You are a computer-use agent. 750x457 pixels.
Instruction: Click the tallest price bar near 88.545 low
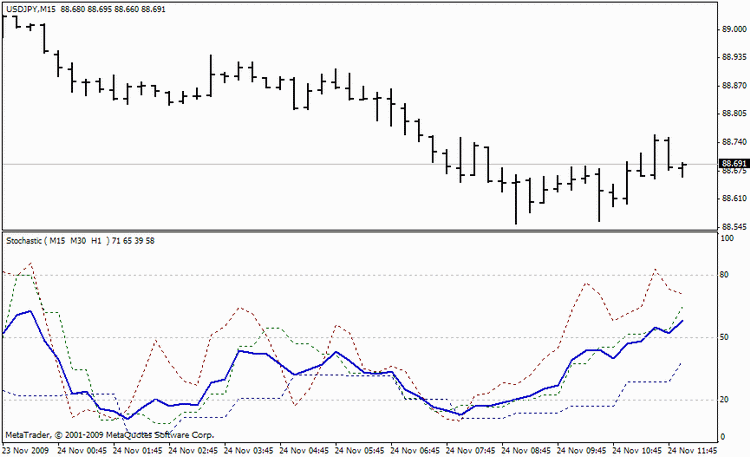[516, 199]
